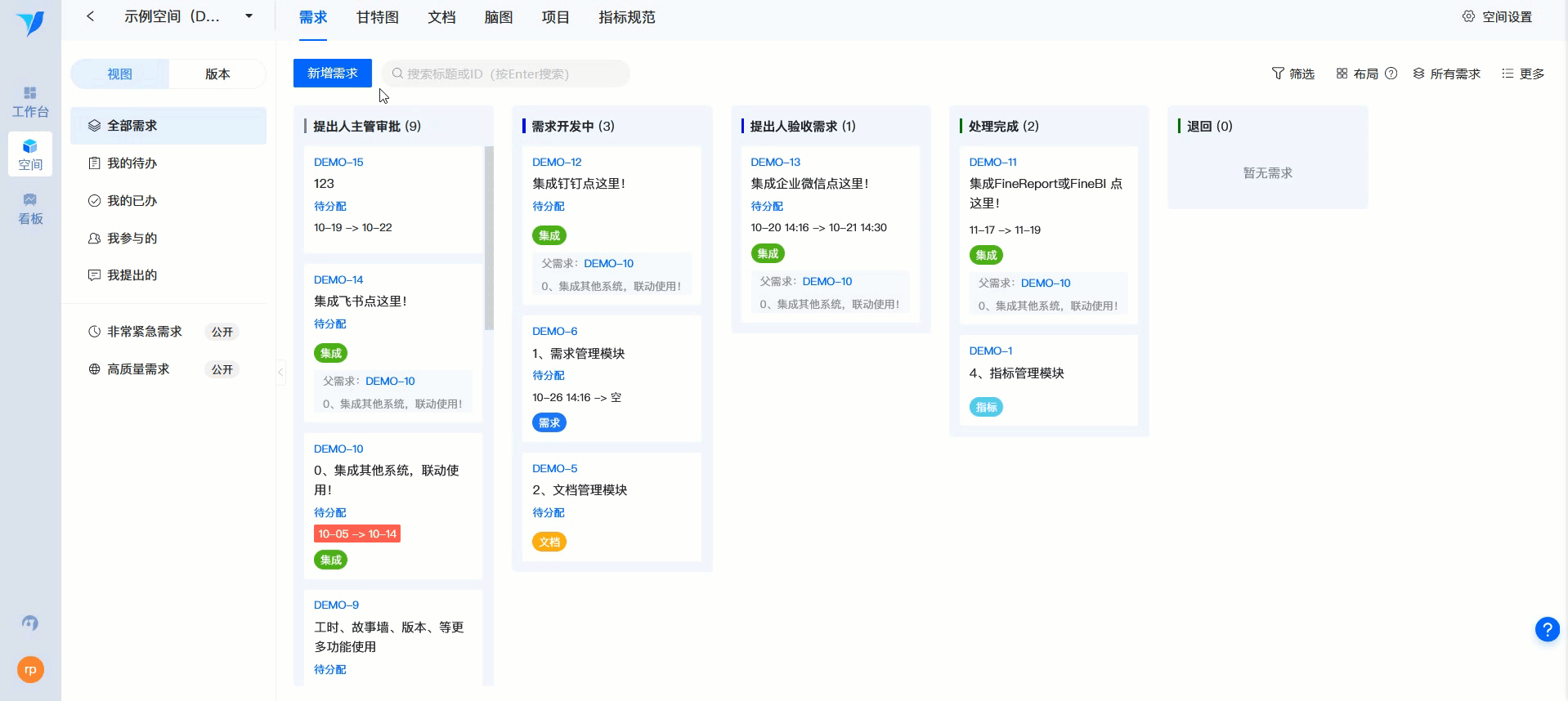Click the 集成 tag on DEMO-12 card
Screen dimensions: 1568x701
[x=549, y=235]
